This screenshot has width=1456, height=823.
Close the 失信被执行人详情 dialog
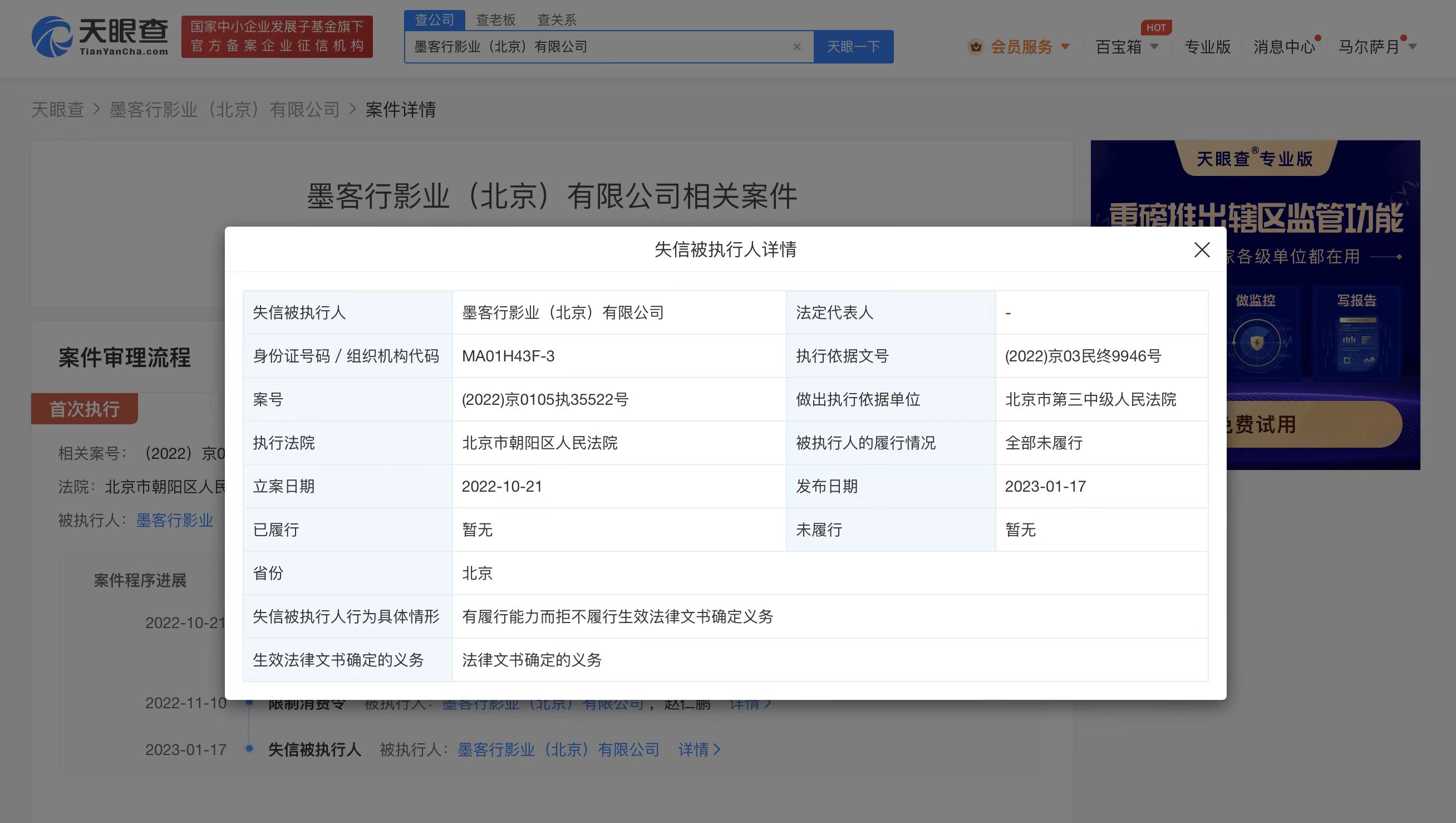(x=1202, y=249)
